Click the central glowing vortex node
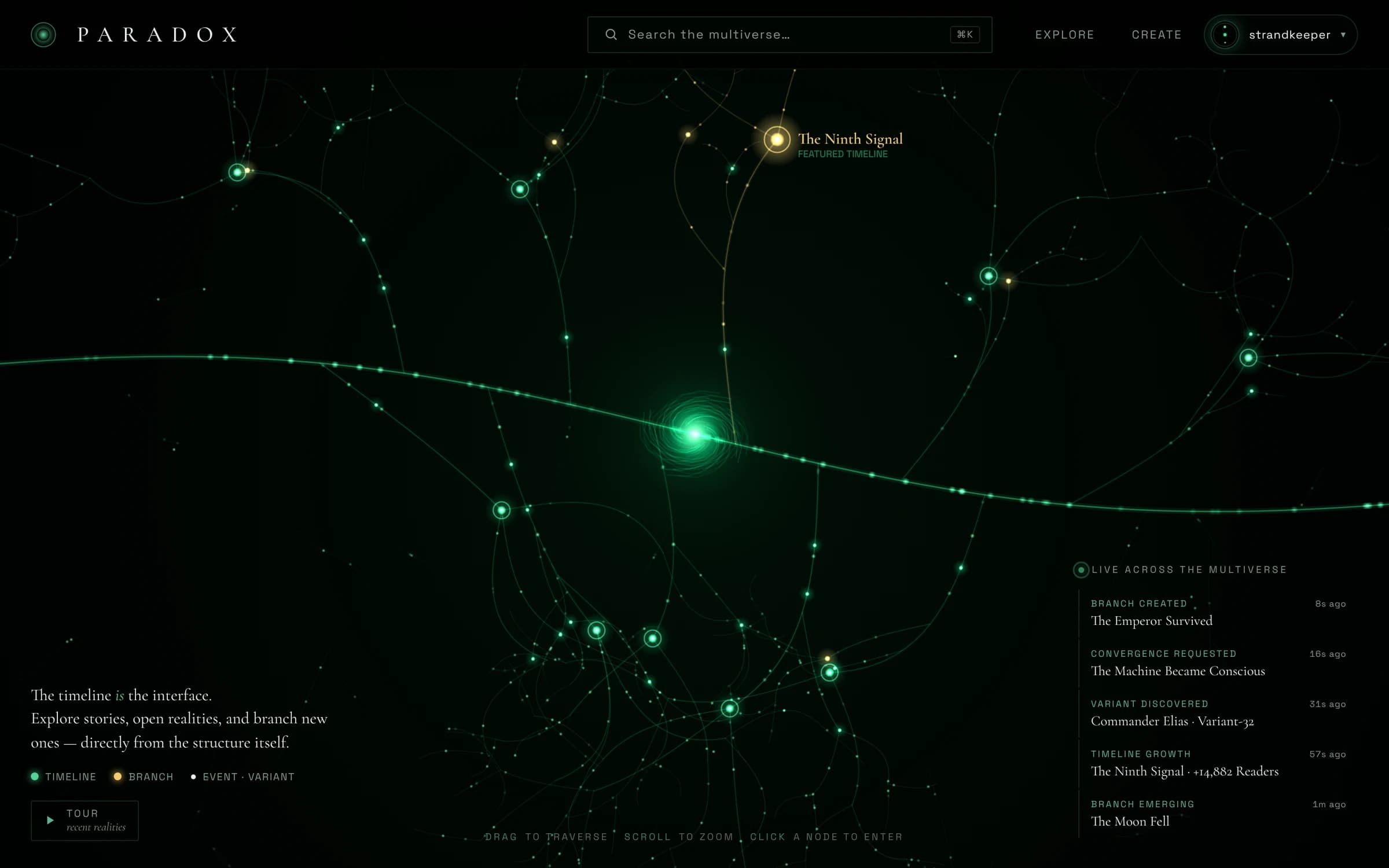 pyautogui.click(x=694, y=433)
